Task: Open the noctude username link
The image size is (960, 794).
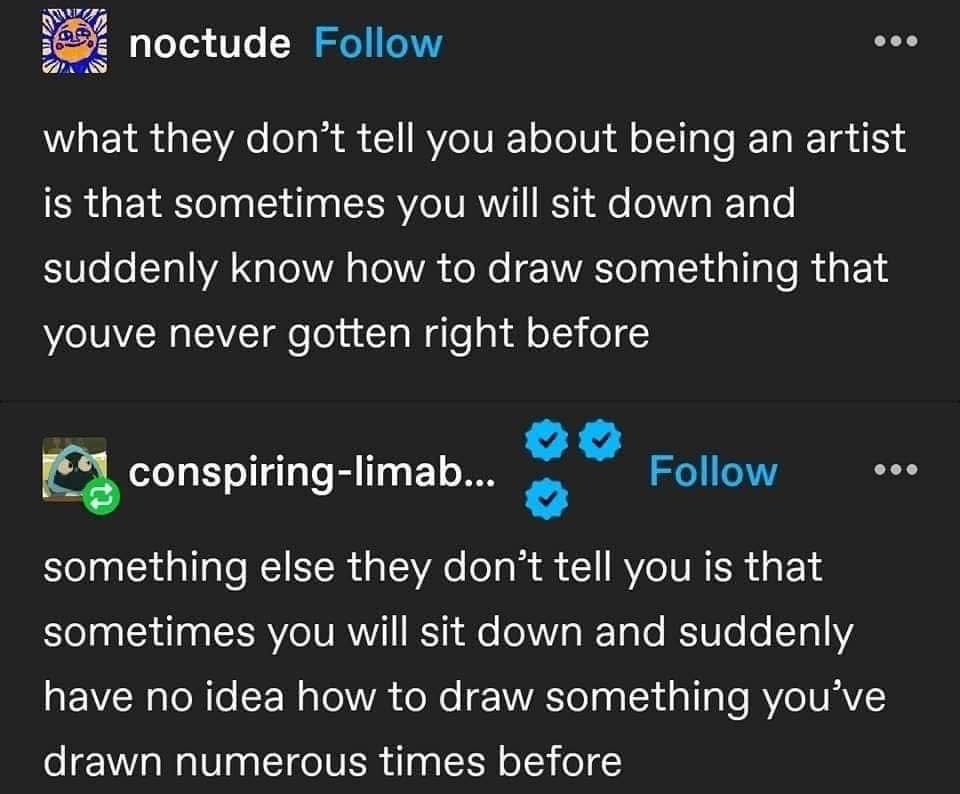Action: pyautogui.click(x=210, y=43)
